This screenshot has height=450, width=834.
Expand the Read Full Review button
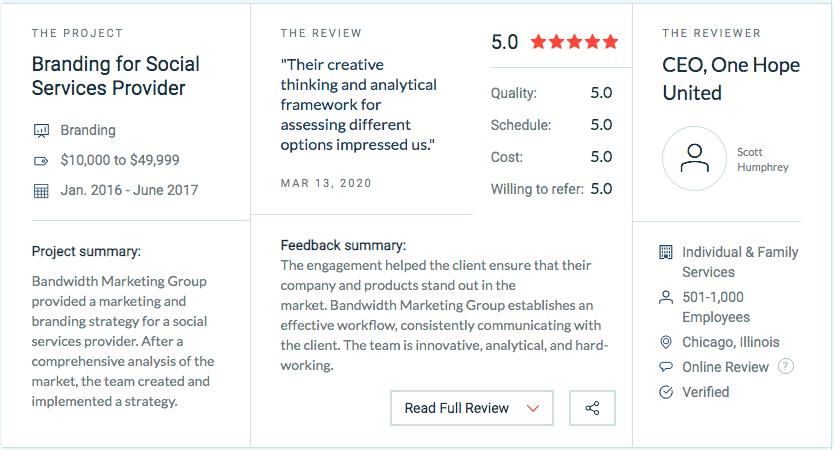[x=472, y=408]
